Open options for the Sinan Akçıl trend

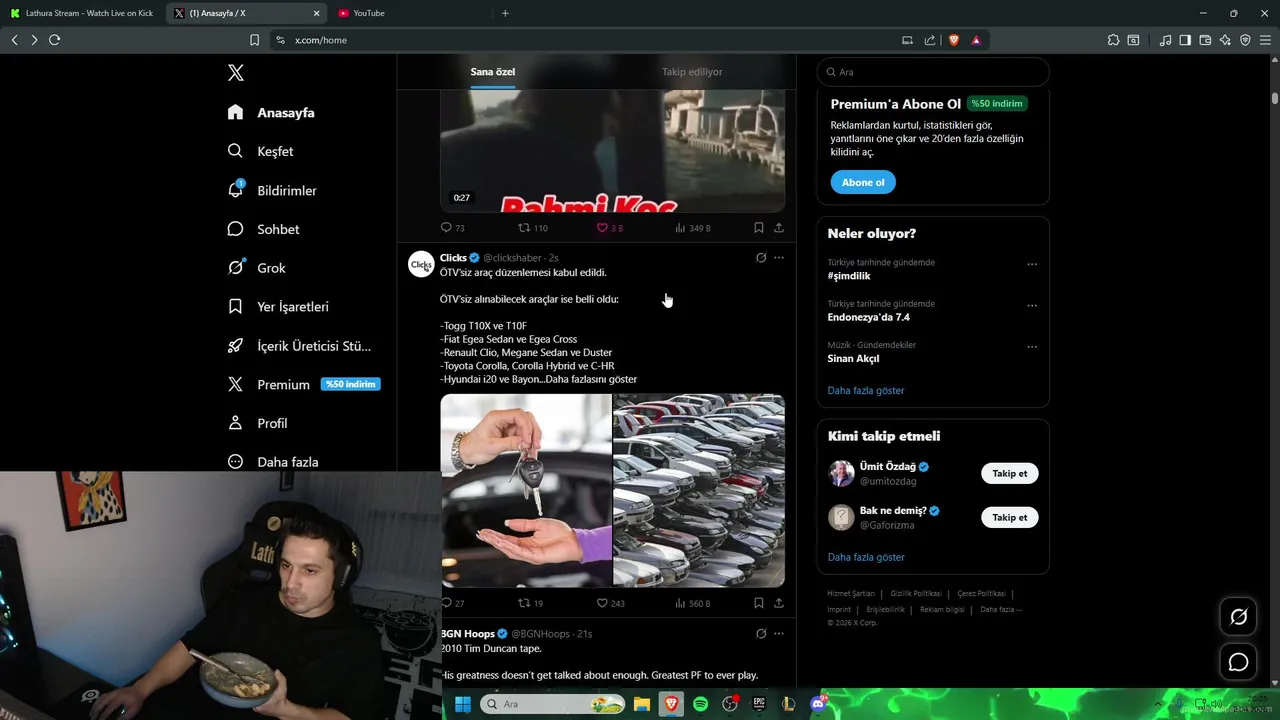click(x=1032, y=347)
